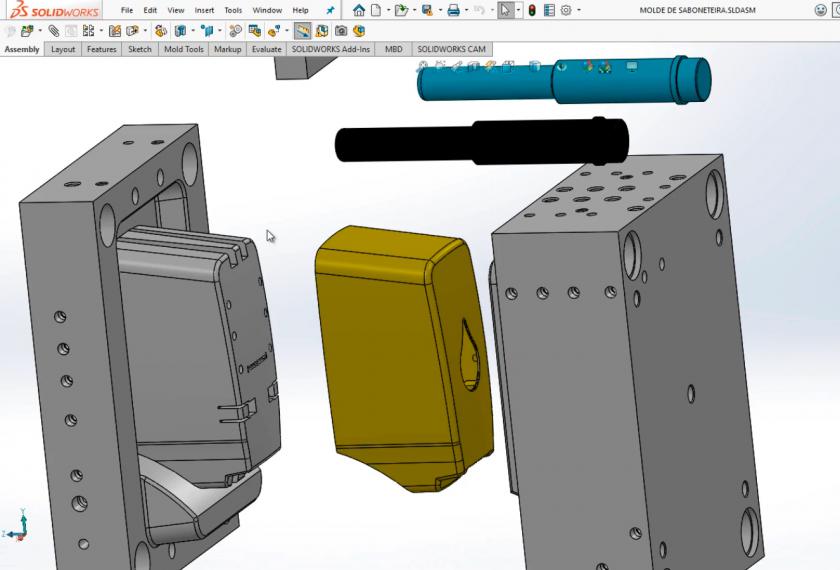Click the camera snapshot icon
This screenshot has height=570, width=840.
tap(342, 31)
